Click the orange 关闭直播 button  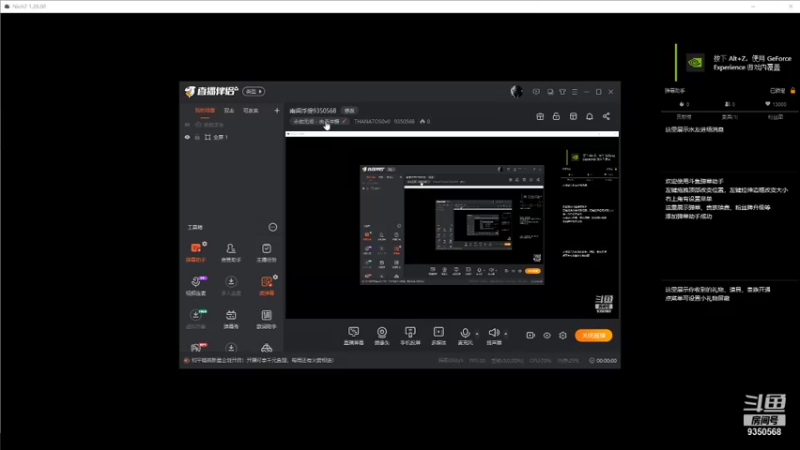pos(593,335)
